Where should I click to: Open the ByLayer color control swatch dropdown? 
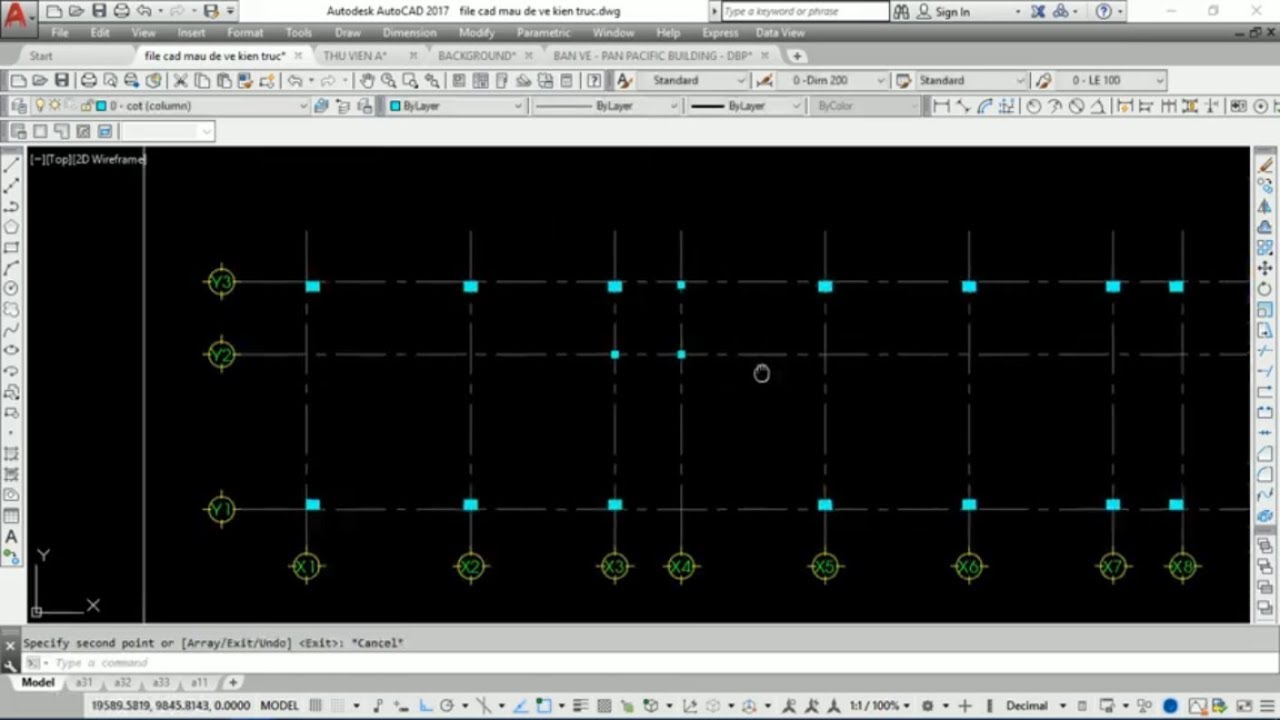[x=456, y=106]
